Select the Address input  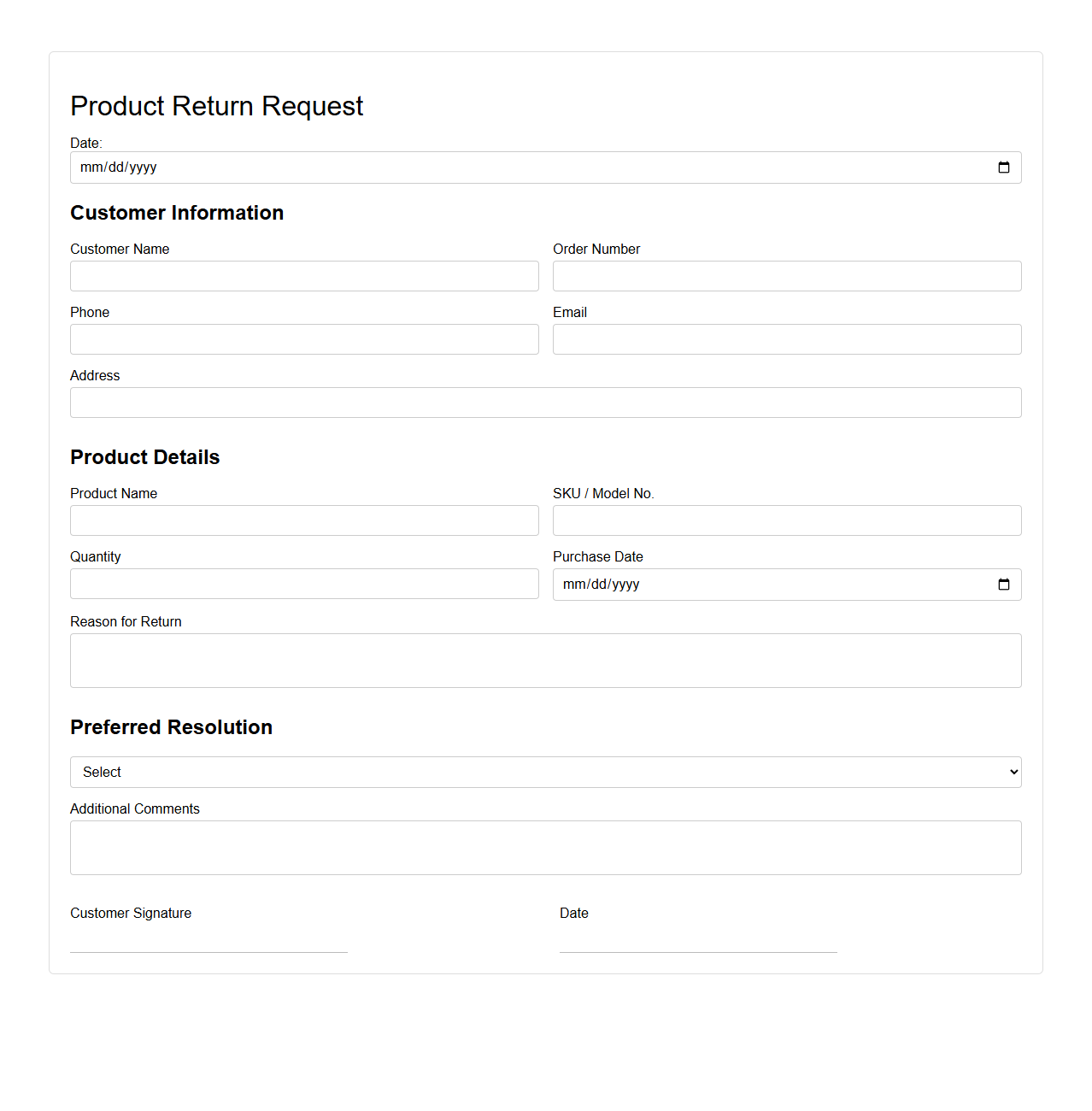tap(545, 403)
